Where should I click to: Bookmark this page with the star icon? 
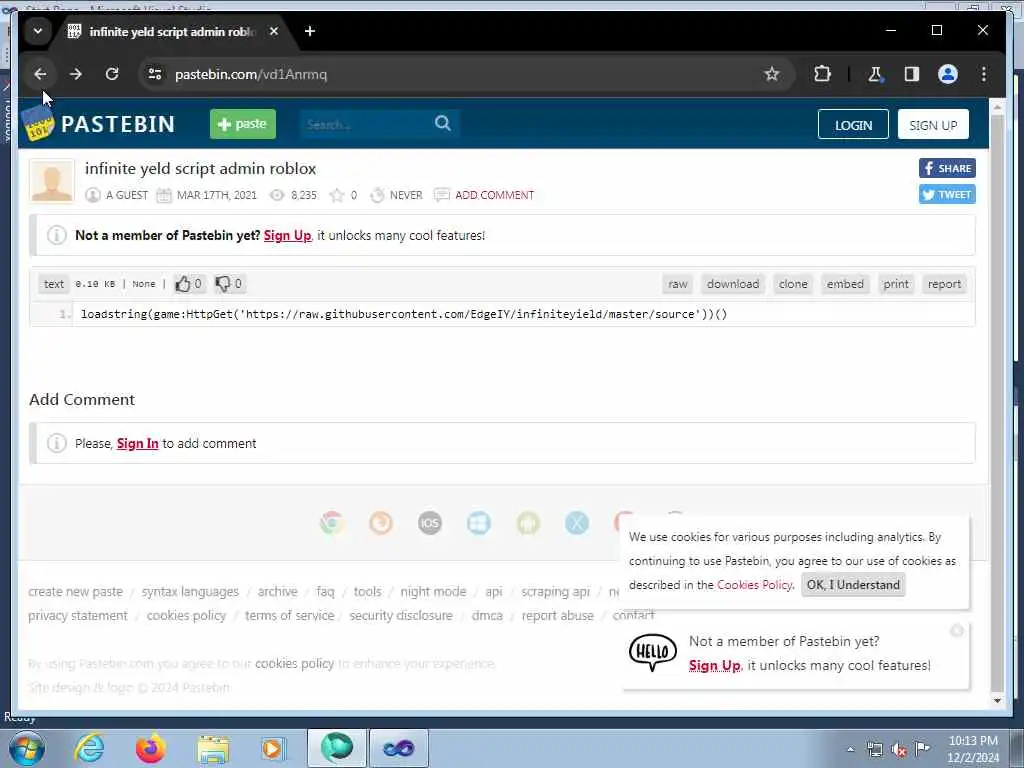coord(772,74)
